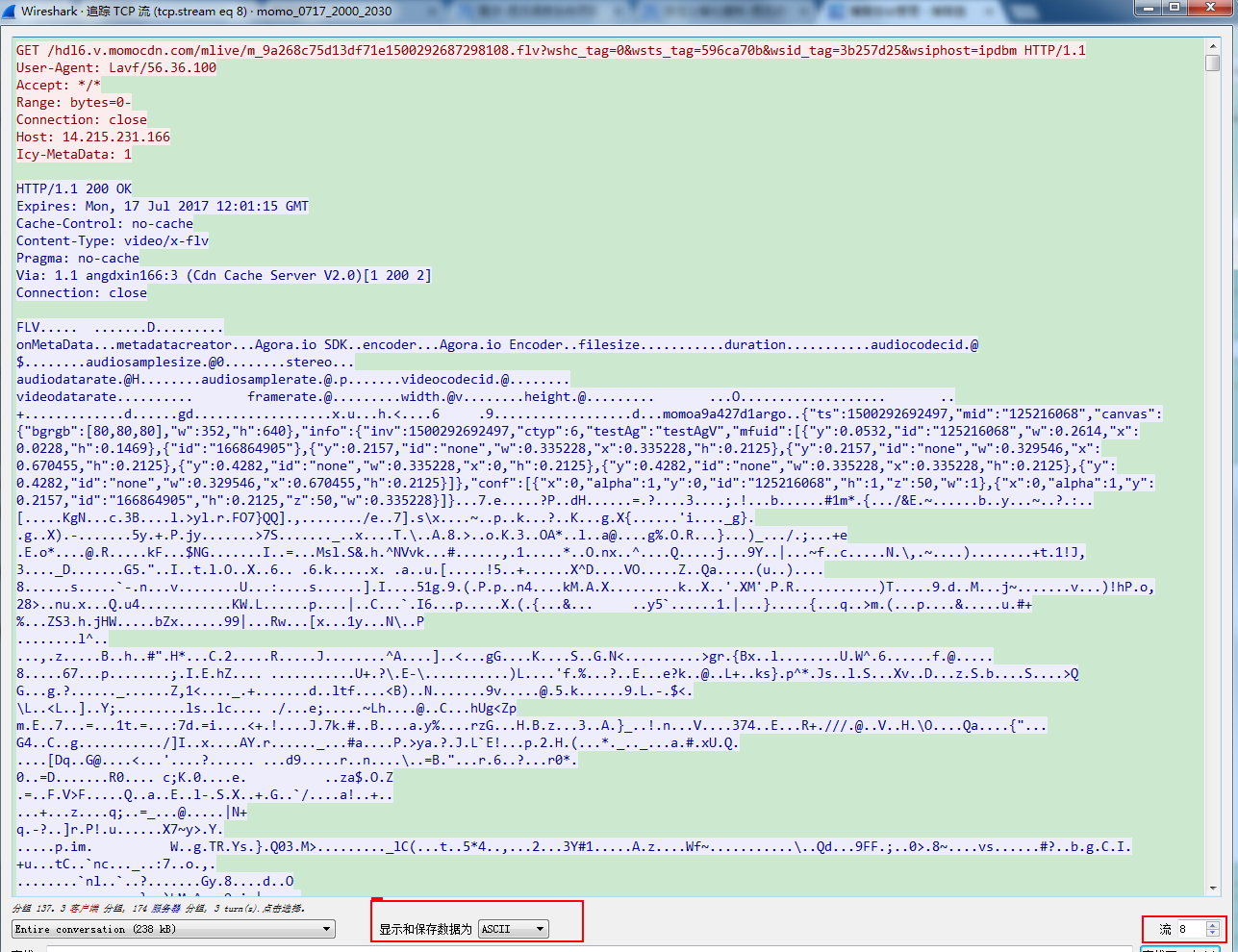This screenshot has width=1238, height=952.
Task: Click the line starting with {"bgrgb":[80,80,80]
Action: [x=578, y=431]
